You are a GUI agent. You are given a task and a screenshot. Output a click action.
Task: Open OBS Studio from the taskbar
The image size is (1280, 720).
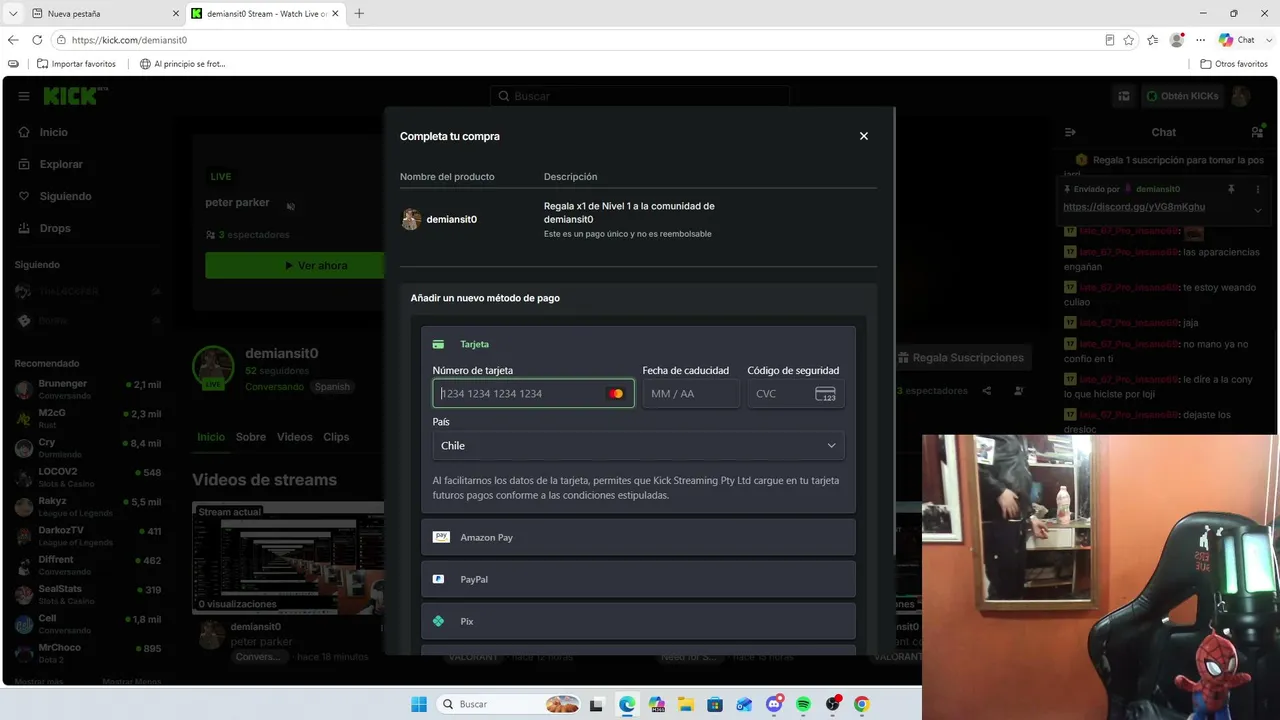click(x=833, y=704)
